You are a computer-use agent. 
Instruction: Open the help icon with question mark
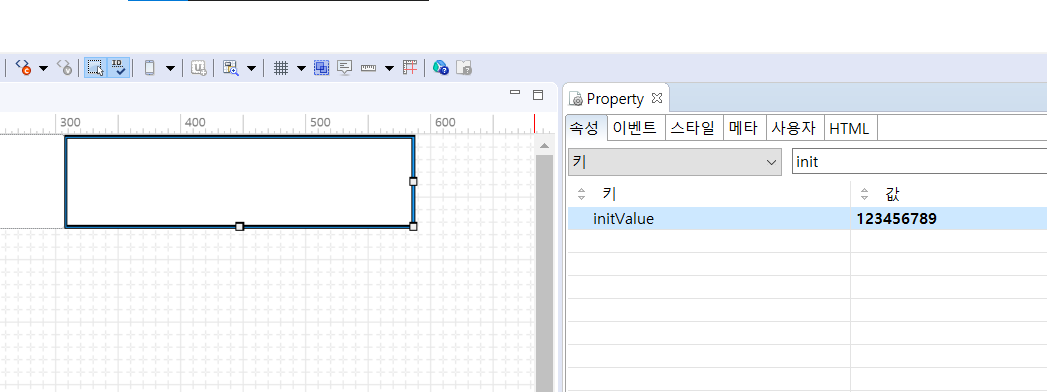pyautogui.click(x=441, y=67)
